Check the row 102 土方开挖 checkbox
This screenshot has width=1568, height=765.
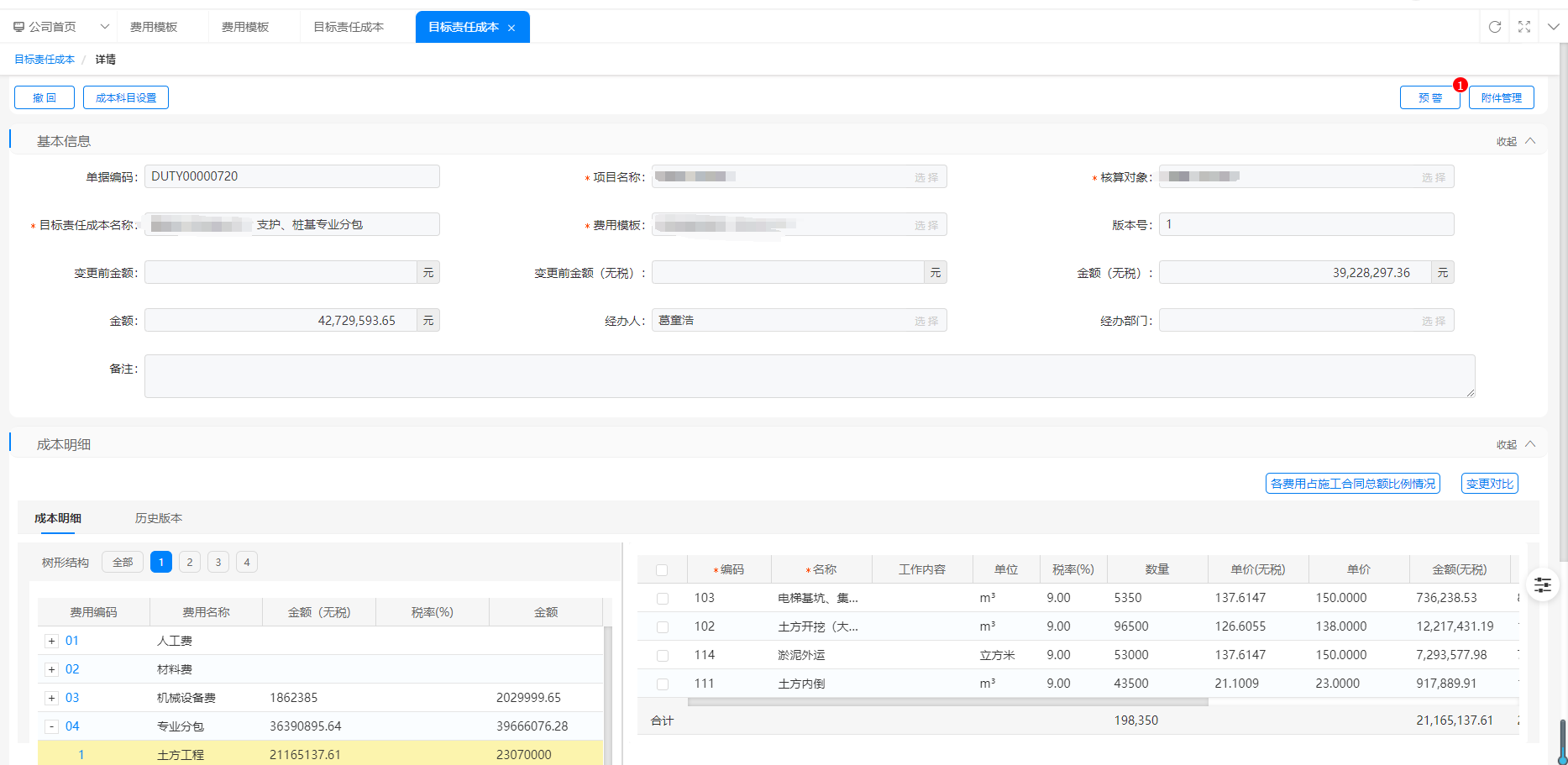[662, 627]
